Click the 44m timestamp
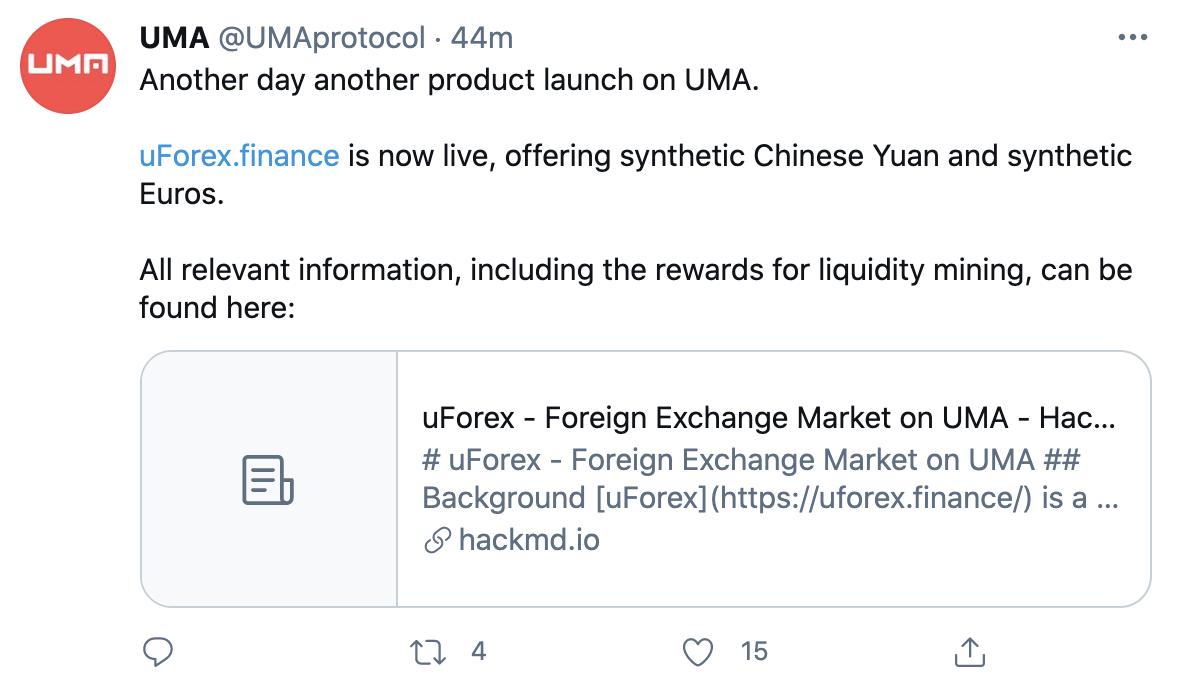The image size is (1178, 684). 484,38
